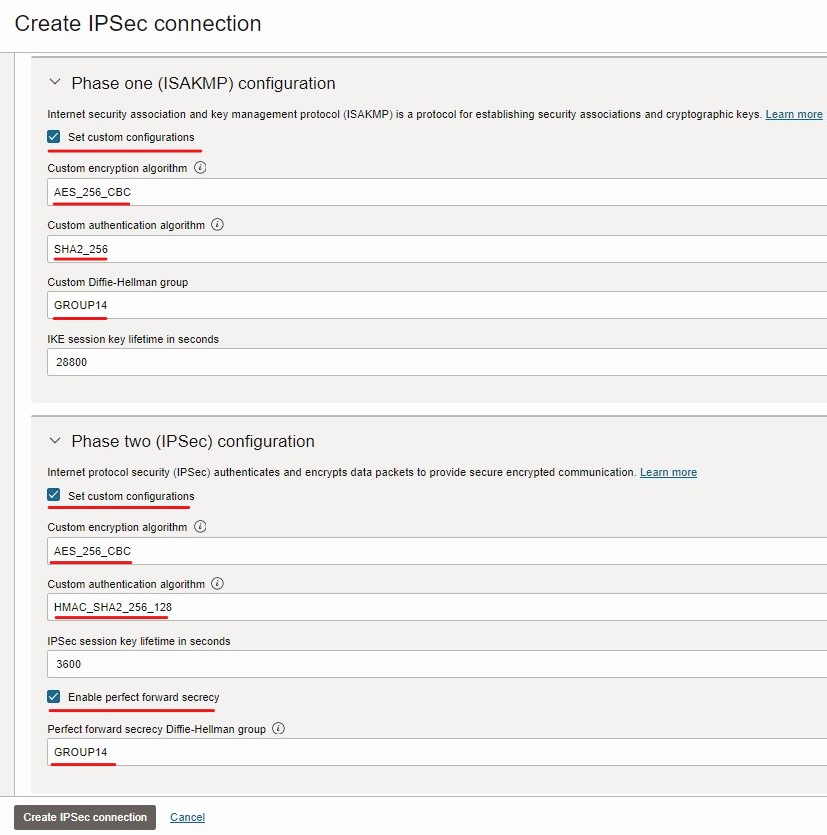Click info icon beside PFS Diffie-Hellman group
This screenshot has height=835, width=827.
click(279, 729)
